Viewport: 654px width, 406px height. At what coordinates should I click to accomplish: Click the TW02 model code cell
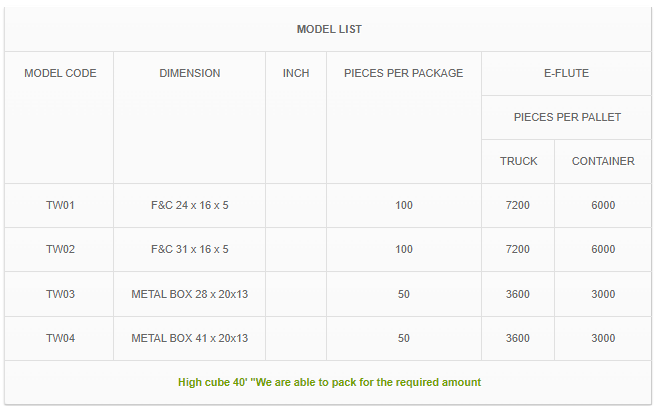tap(60, 249)
